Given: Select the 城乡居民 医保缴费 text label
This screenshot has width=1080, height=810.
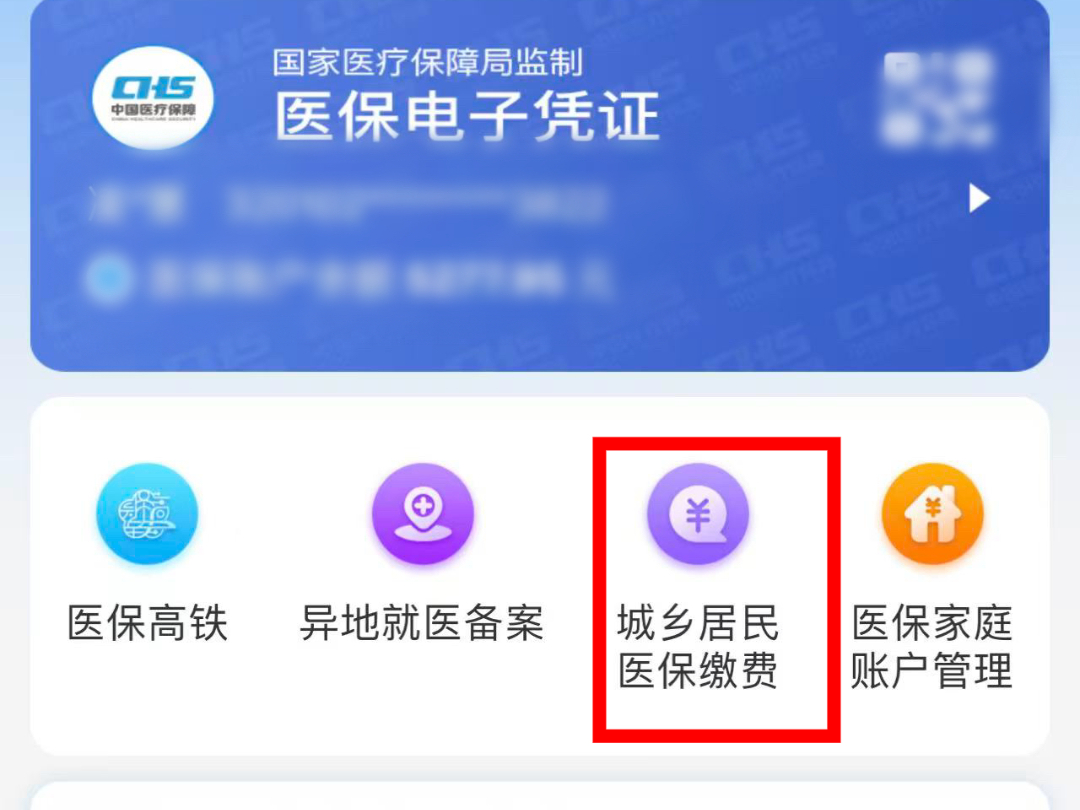Looking at the screenshot, I should (698, 646).
